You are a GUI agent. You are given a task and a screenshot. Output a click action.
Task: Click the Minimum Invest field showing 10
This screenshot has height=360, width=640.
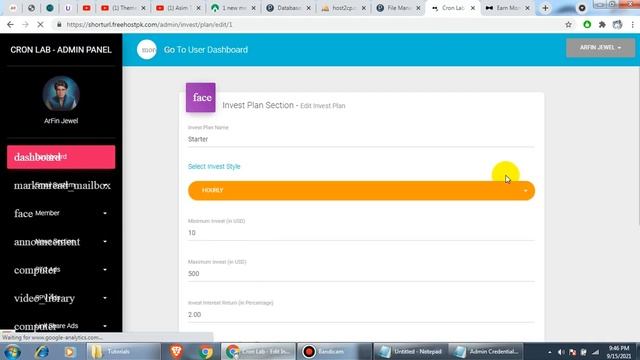coord(361,233)
